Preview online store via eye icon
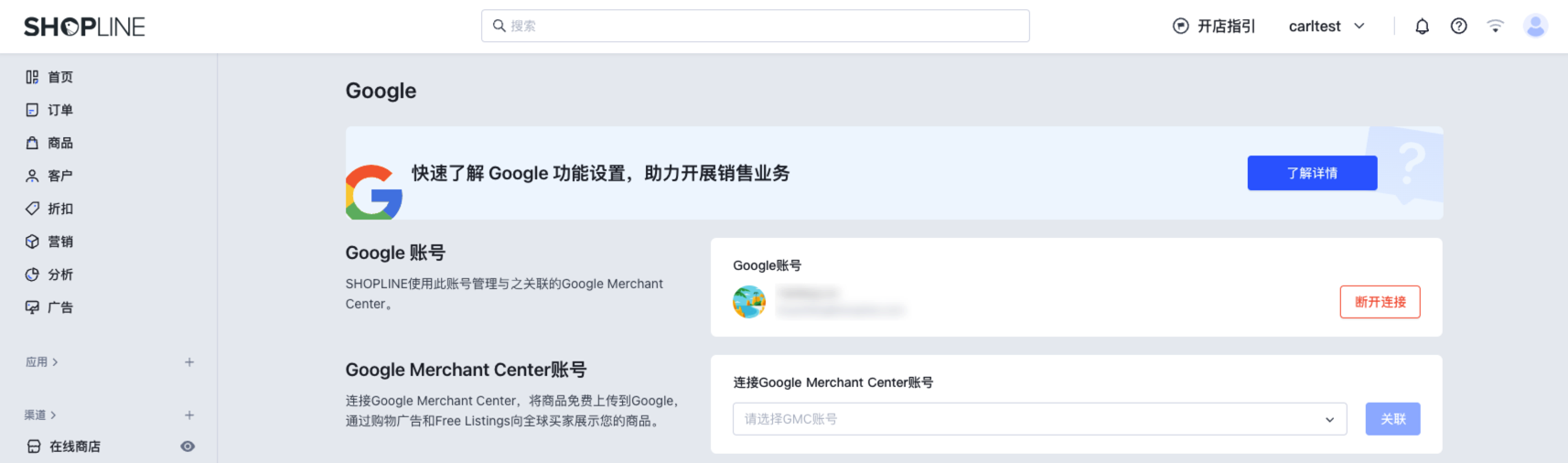 click(188, 447)
